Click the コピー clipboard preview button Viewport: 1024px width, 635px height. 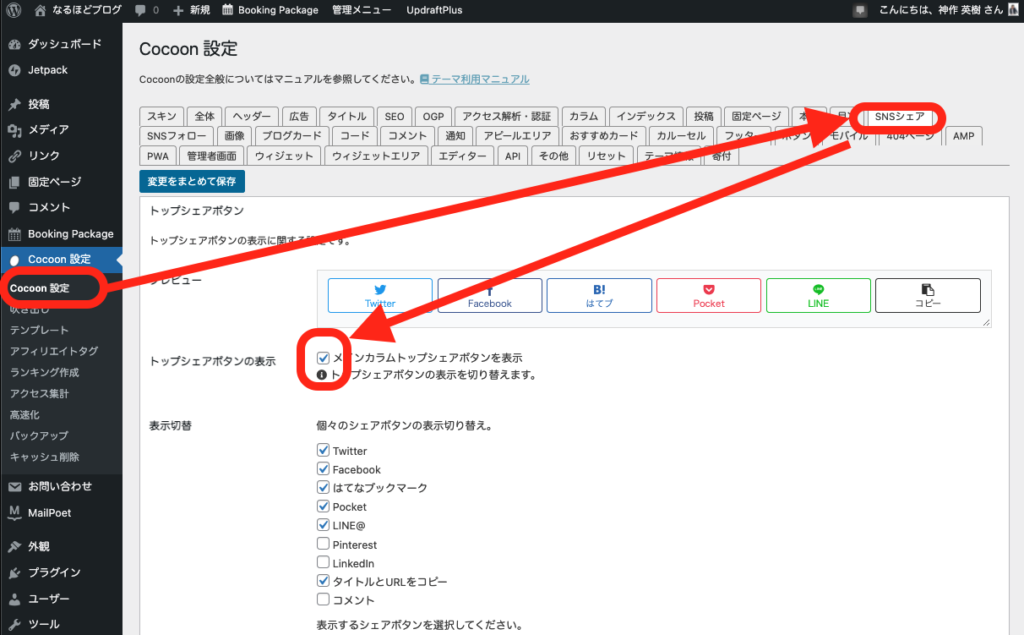pyautogui.click(x=928, y=295)
